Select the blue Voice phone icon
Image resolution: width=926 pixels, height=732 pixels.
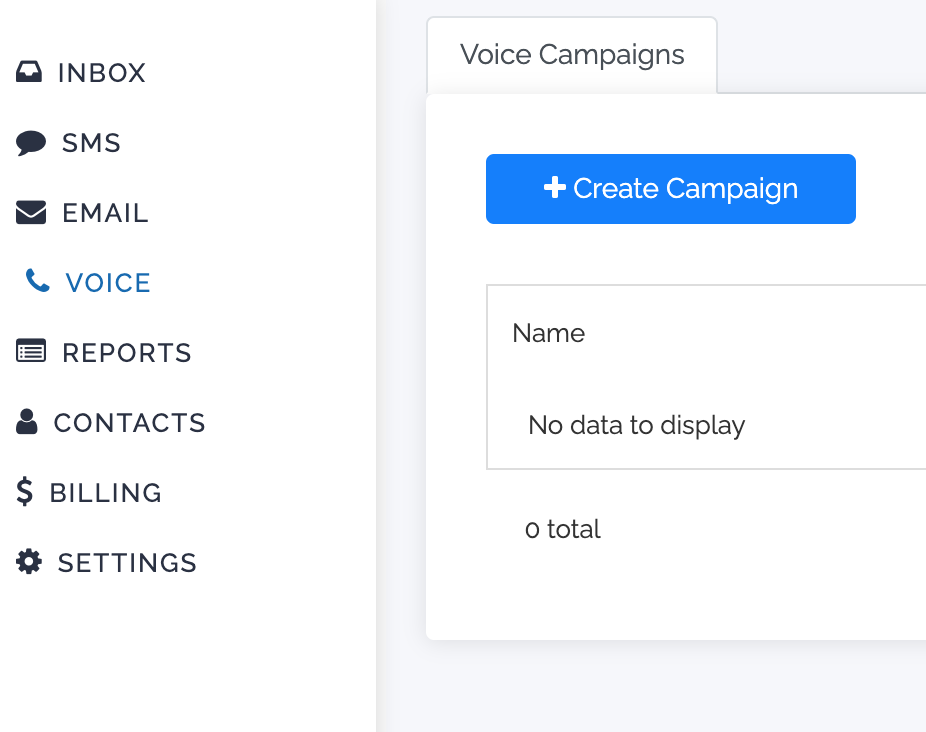tap(38, 282)
